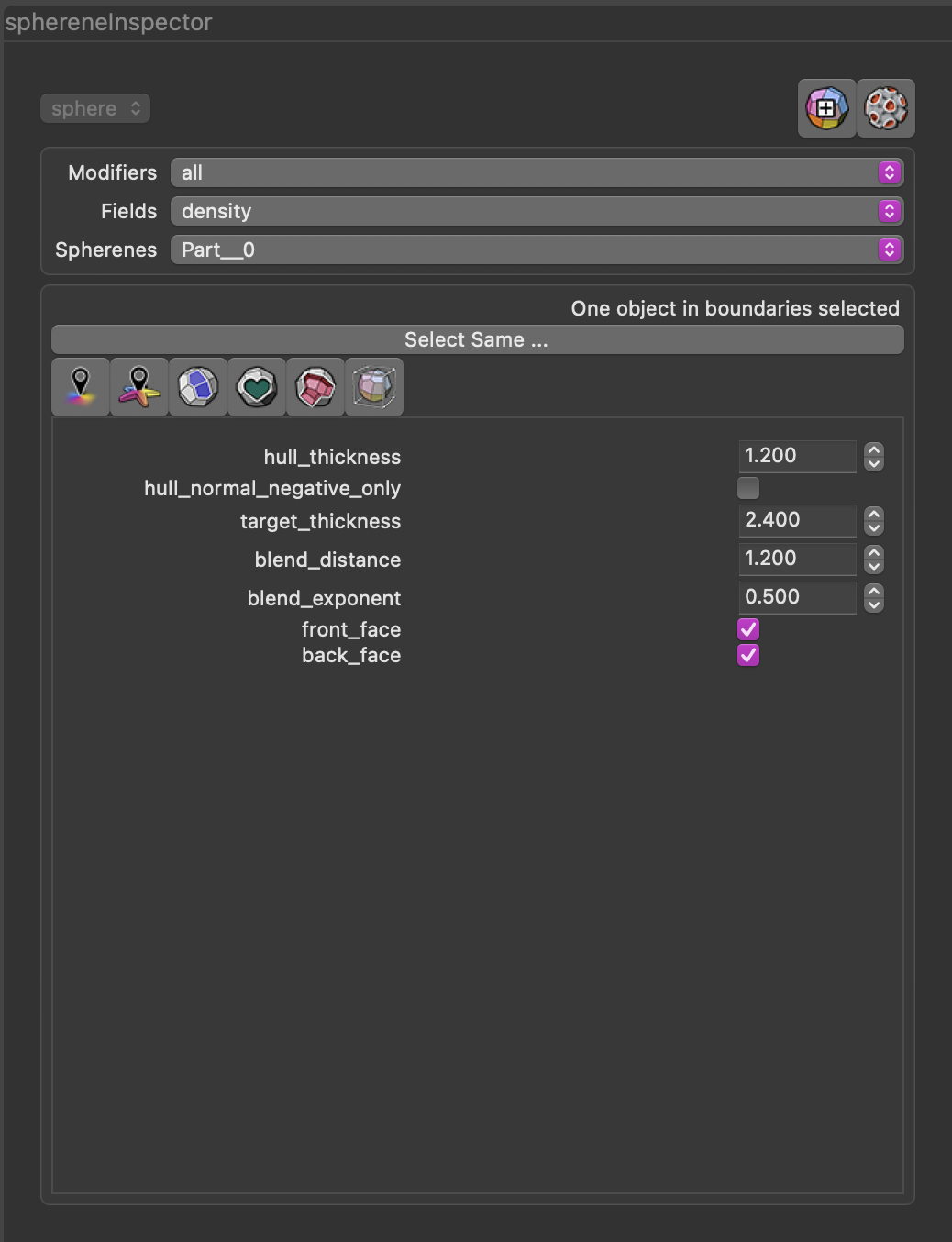
Task: Open the Spherenes dropdown showing Part__0
Action: tap(537, 250)
